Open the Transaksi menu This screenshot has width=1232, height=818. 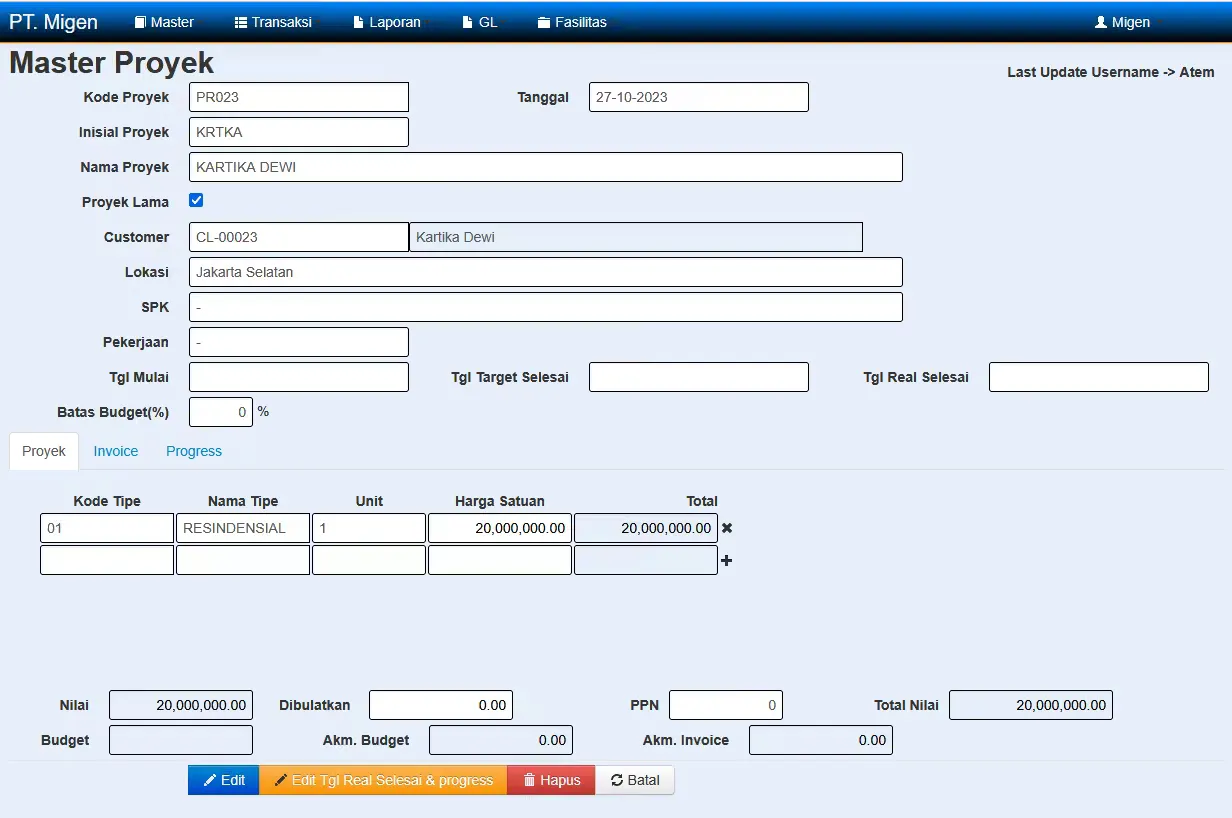[x=273, y=22]
